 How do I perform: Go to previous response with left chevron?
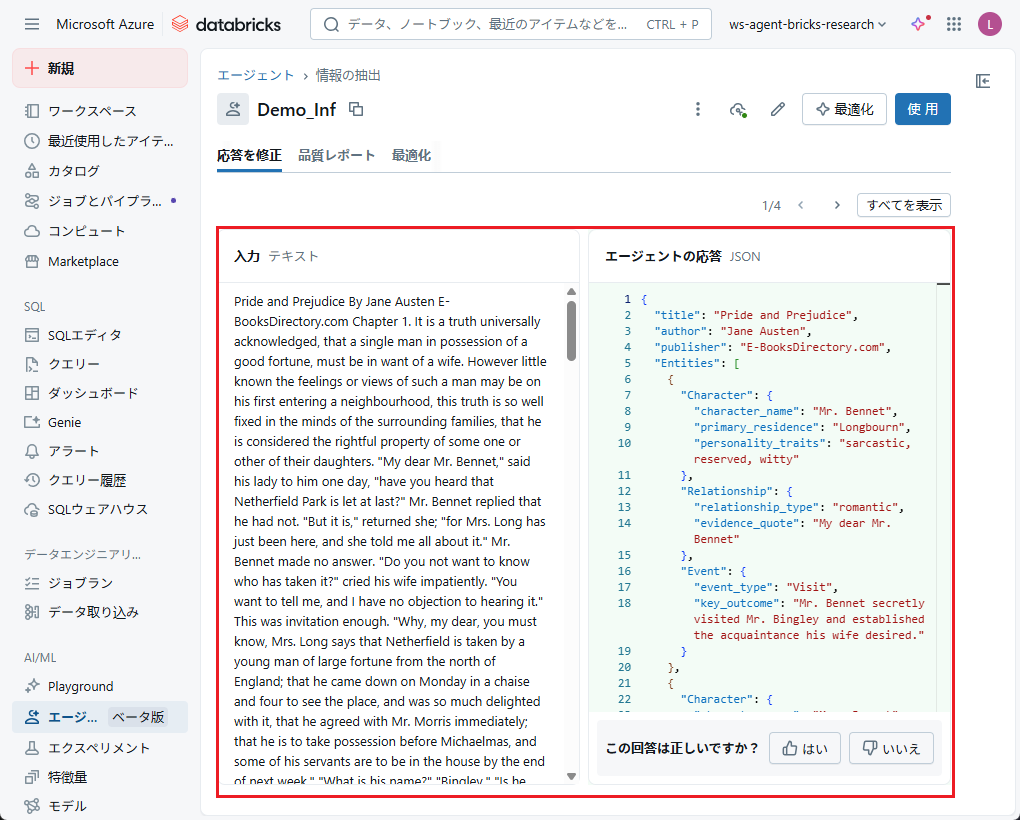(801, 205)
